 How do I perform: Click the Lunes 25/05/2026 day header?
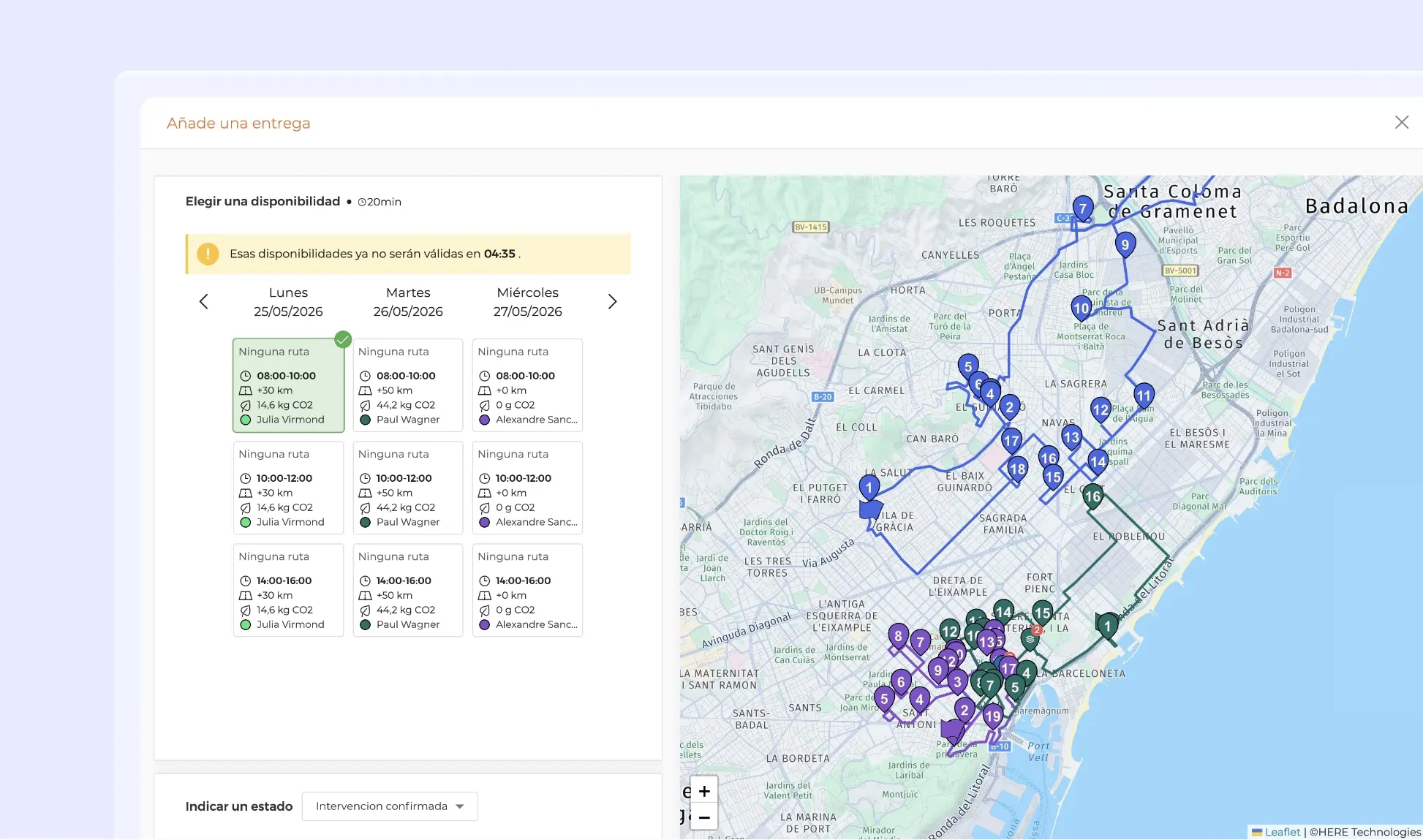tap(288, 302)
